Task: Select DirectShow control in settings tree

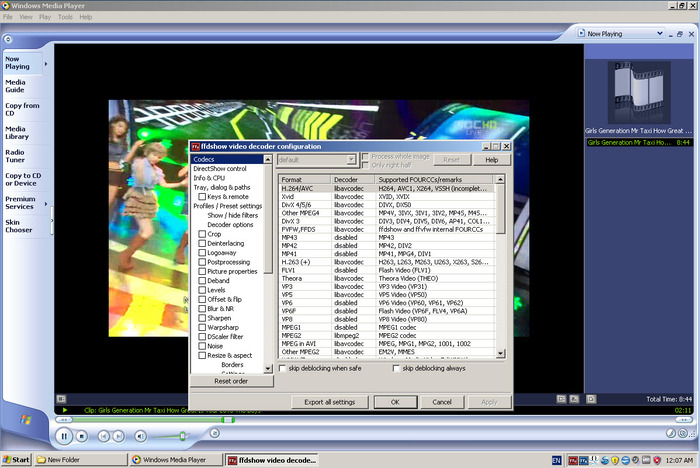Action: [x=220, y=168]
